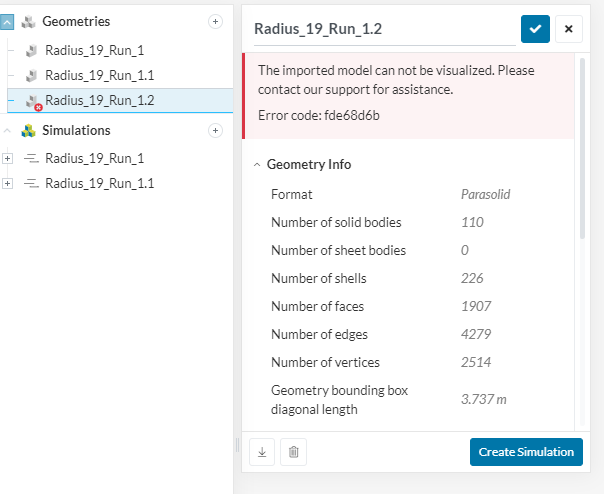Open simulation Radius_19_Run_1.1
This screenshot has width=604, height=494.
(99, 183)
